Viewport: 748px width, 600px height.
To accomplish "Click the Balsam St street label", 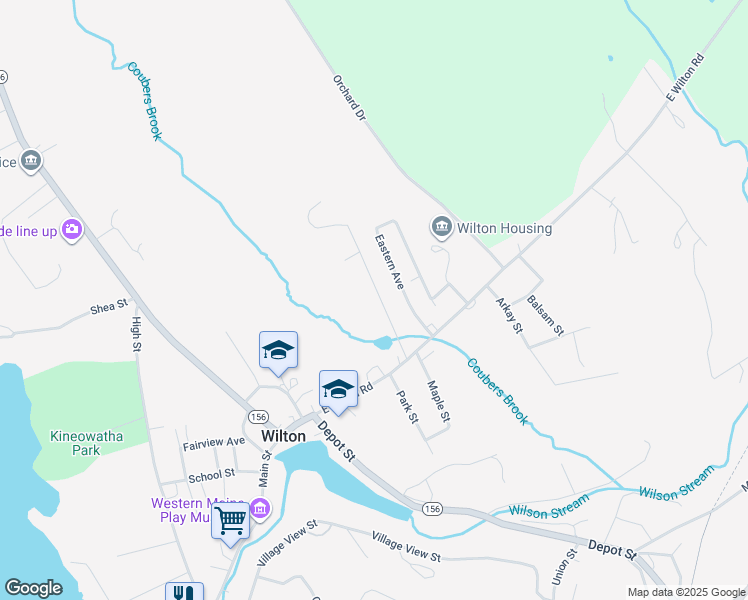I will (545, 315).
